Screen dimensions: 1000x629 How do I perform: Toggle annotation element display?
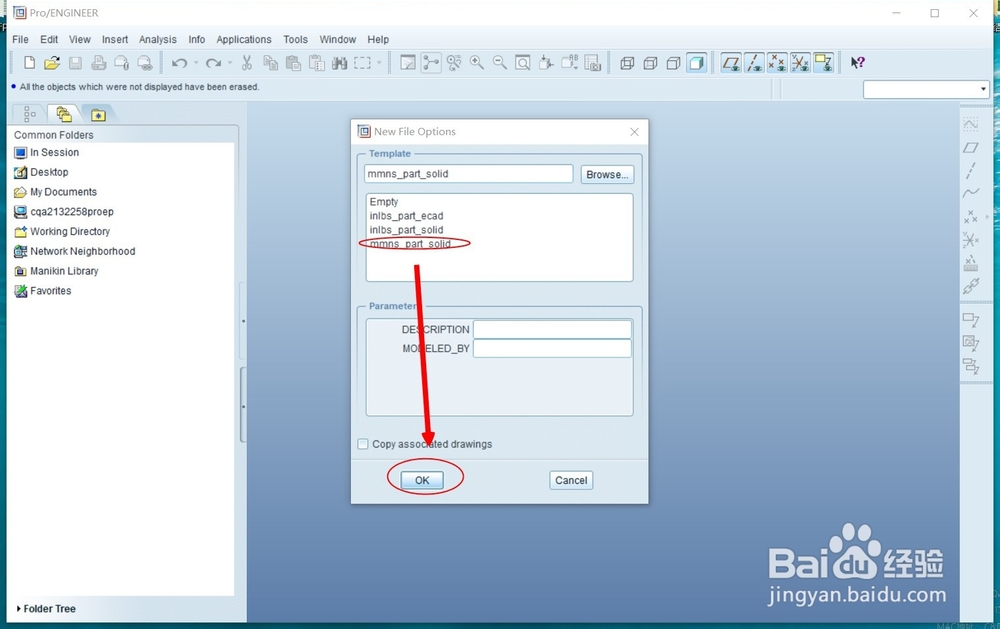click(823, 63)
